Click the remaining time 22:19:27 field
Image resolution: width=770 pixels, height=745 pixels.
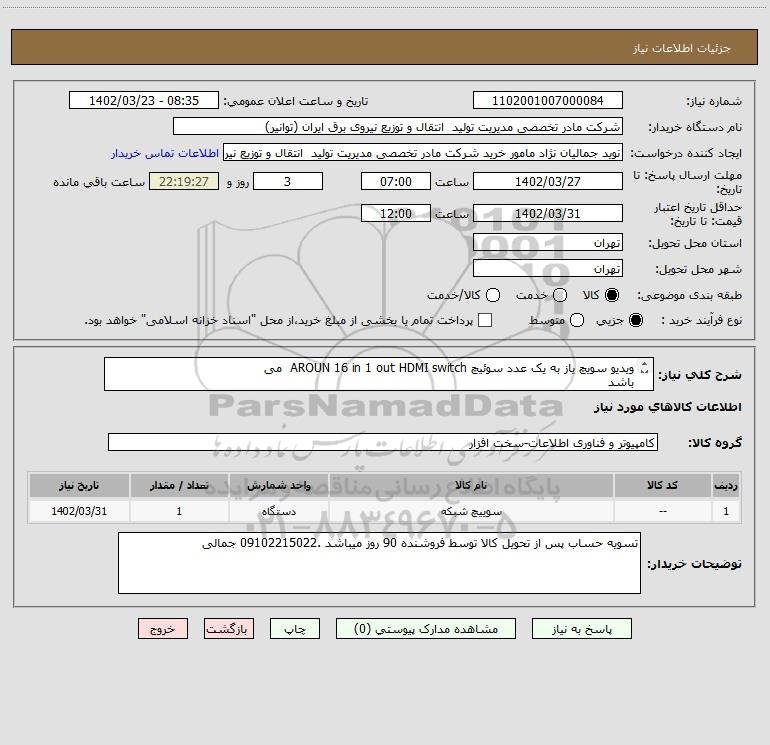point(184,181)
